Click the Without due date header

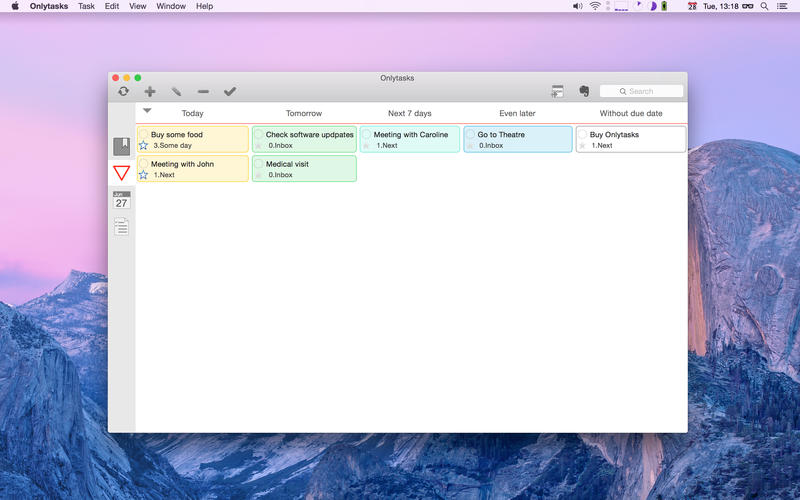pos(631,113)
